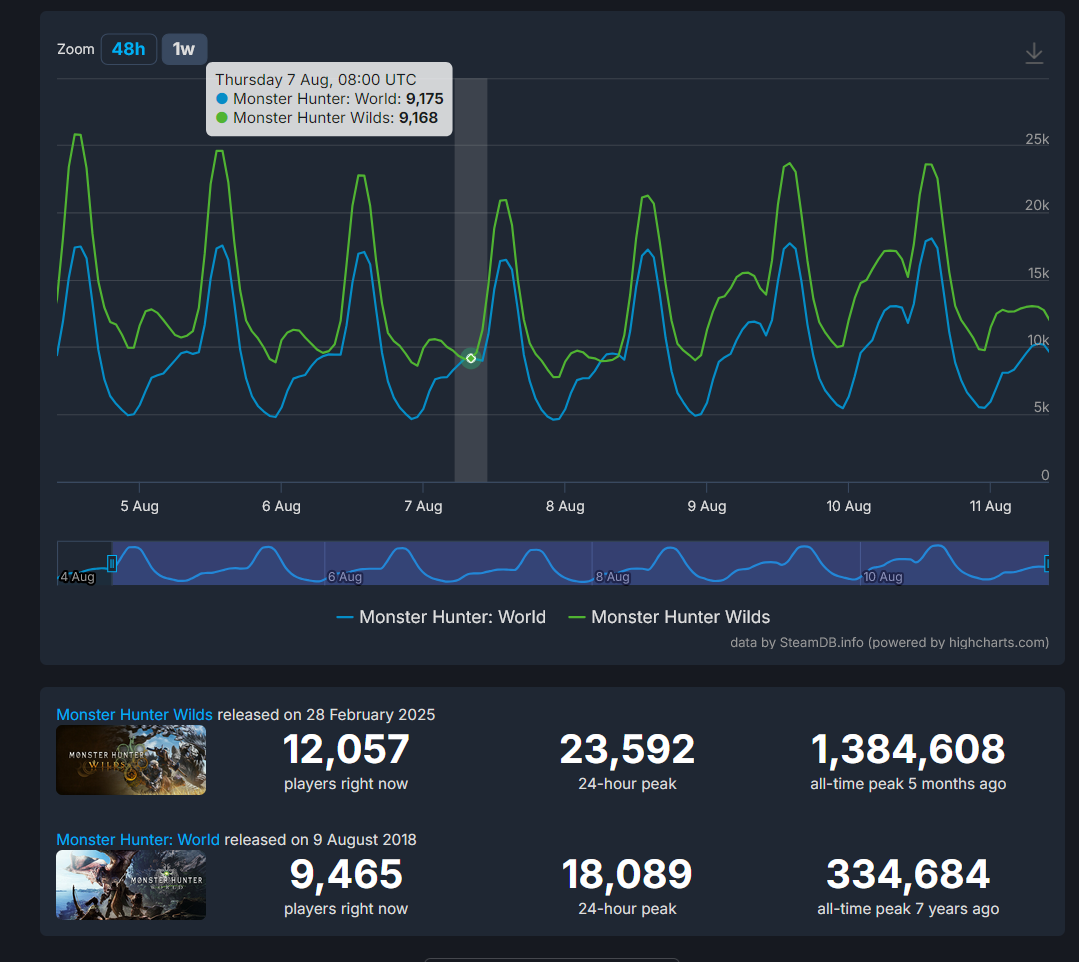Select the "11 Aug" x-axis label

tap(990, 506)
